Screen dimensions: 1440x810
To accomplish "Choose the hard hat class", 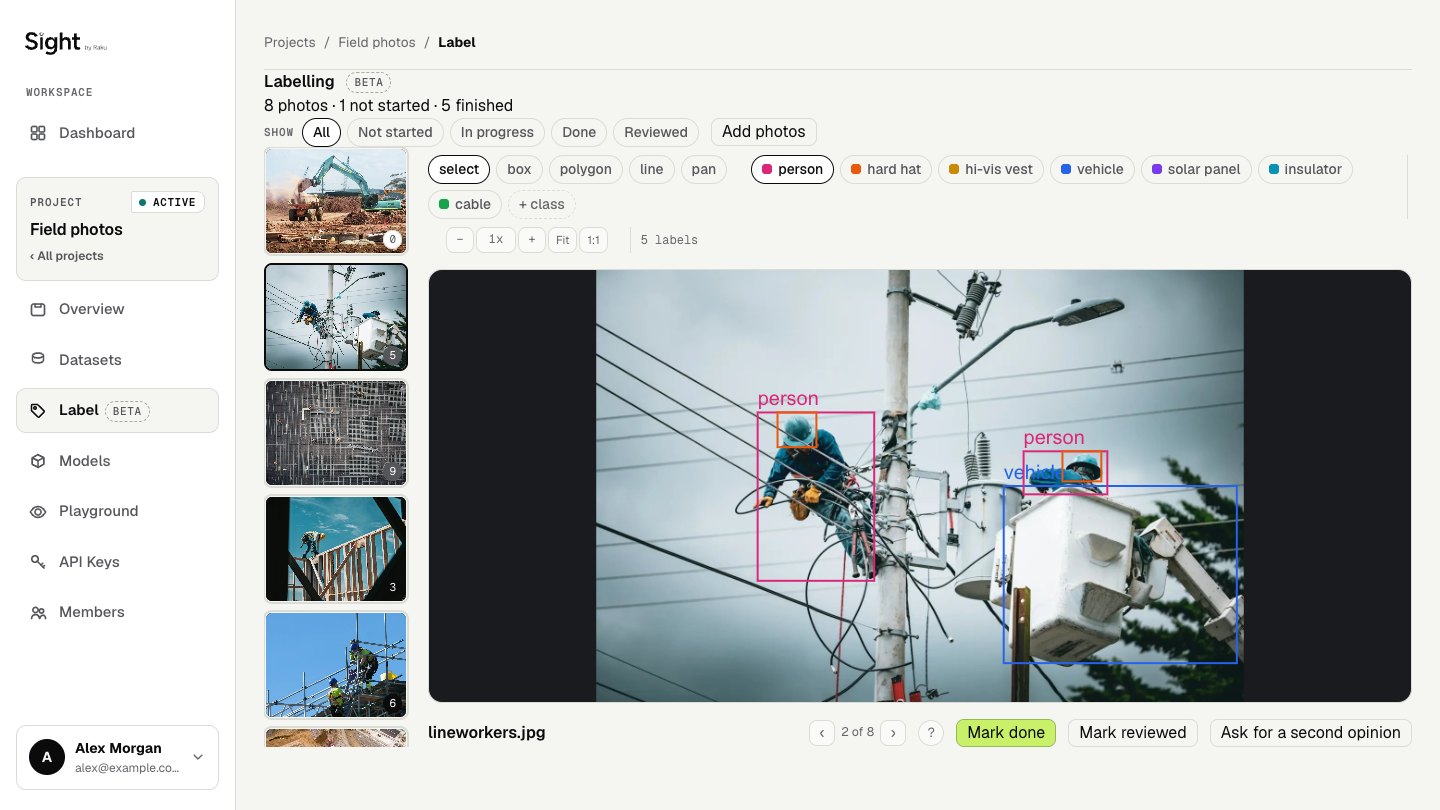I will point(886,169).
